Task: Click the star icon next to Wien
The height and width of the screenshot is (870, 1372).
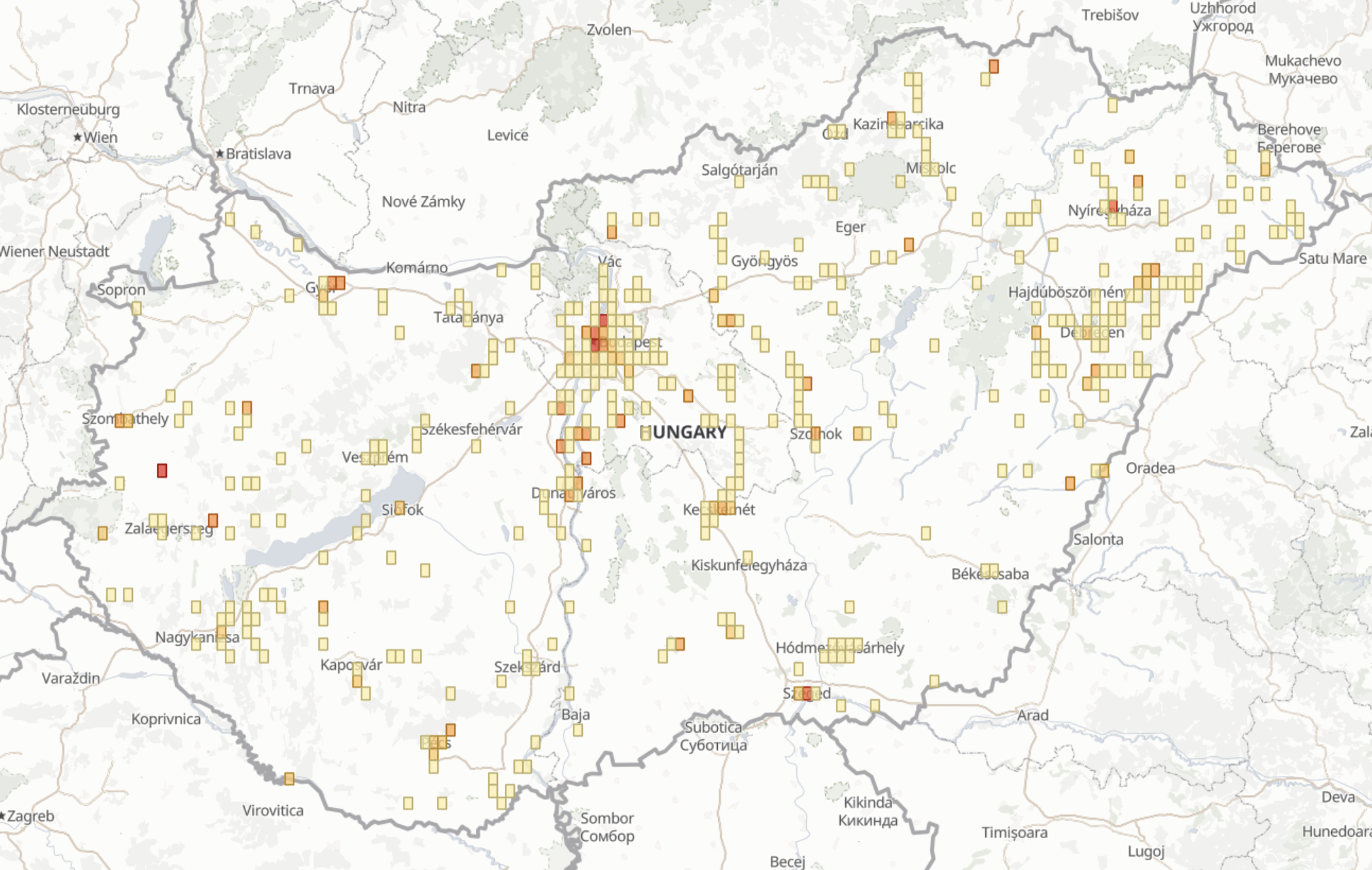Action: coord(78,137)
